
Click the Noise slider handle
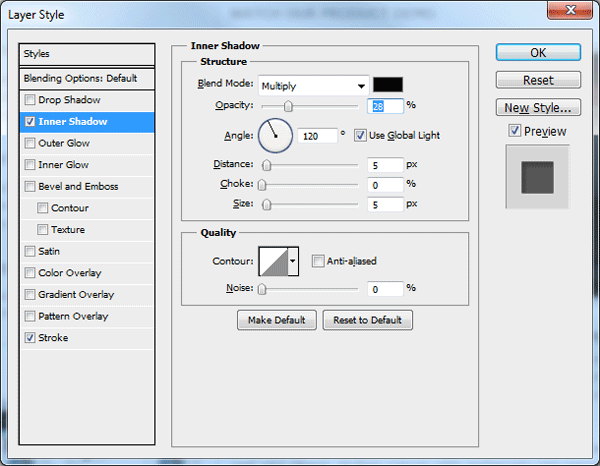pyautogui.click(x=262, y=289)
